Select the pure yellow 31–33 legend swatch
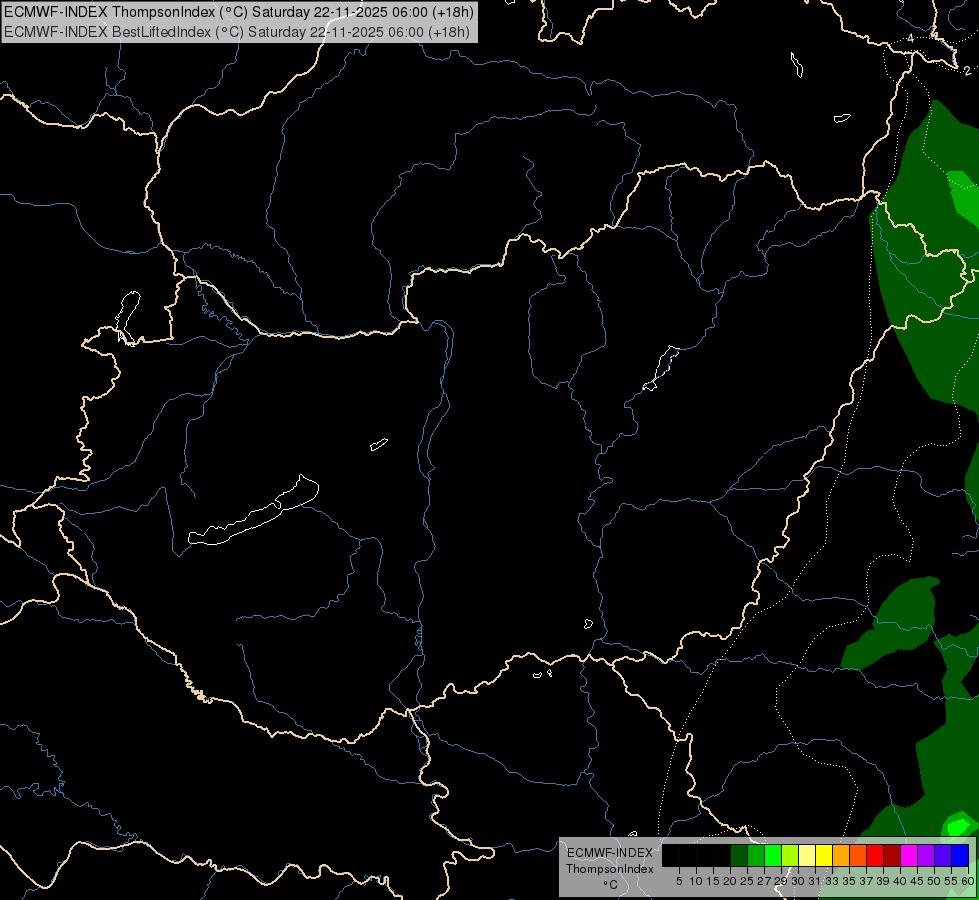Viewport: 979px width, 900px height. click(824, 855)
